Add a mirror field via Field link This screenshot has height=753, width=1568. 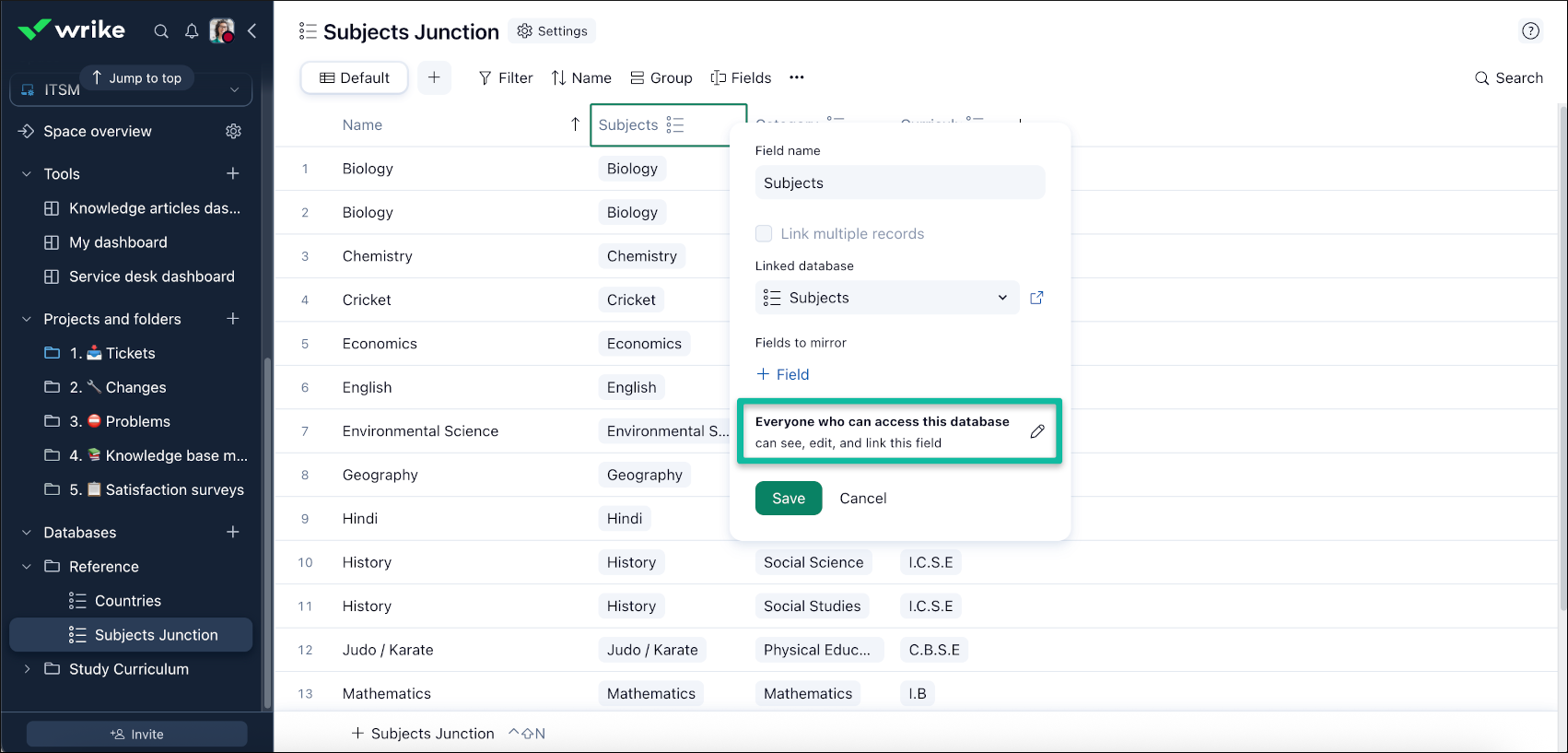782,374
